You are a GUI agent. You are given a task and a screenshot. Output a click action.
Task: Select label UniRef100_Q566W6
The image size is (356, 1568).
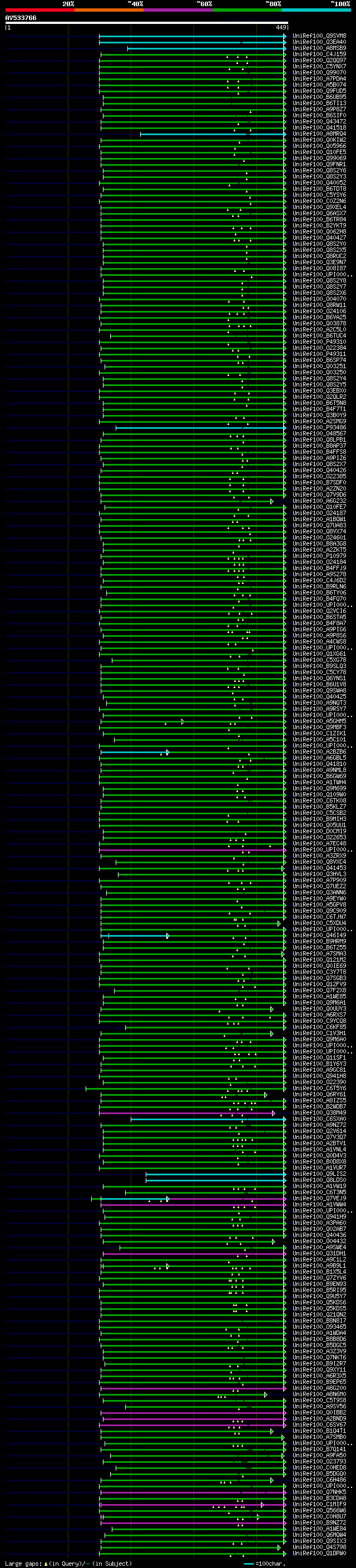pyautogui.click(x=319, y=1511)
